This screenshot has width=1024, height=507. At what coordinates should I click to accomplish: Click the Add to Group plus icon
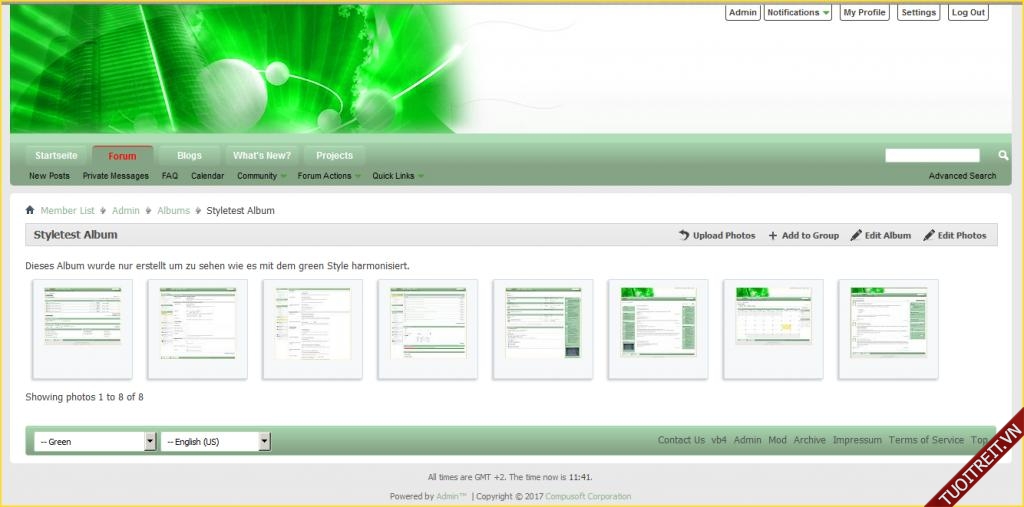tap(773, 235)
